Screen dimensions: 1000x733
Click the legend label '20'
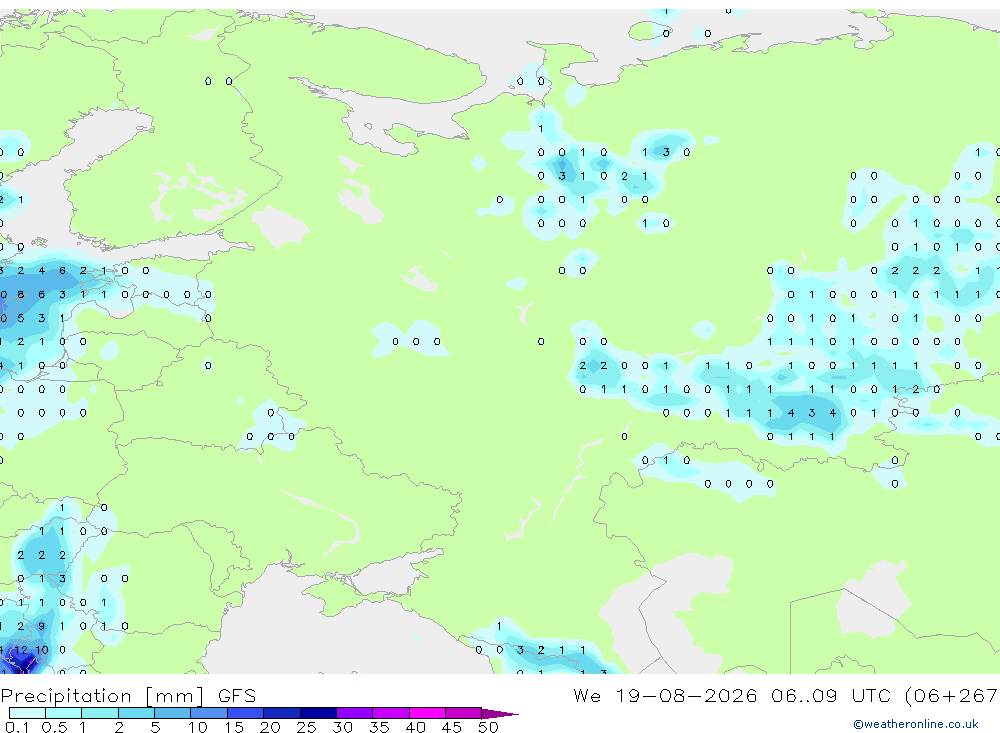coord(270,727)
